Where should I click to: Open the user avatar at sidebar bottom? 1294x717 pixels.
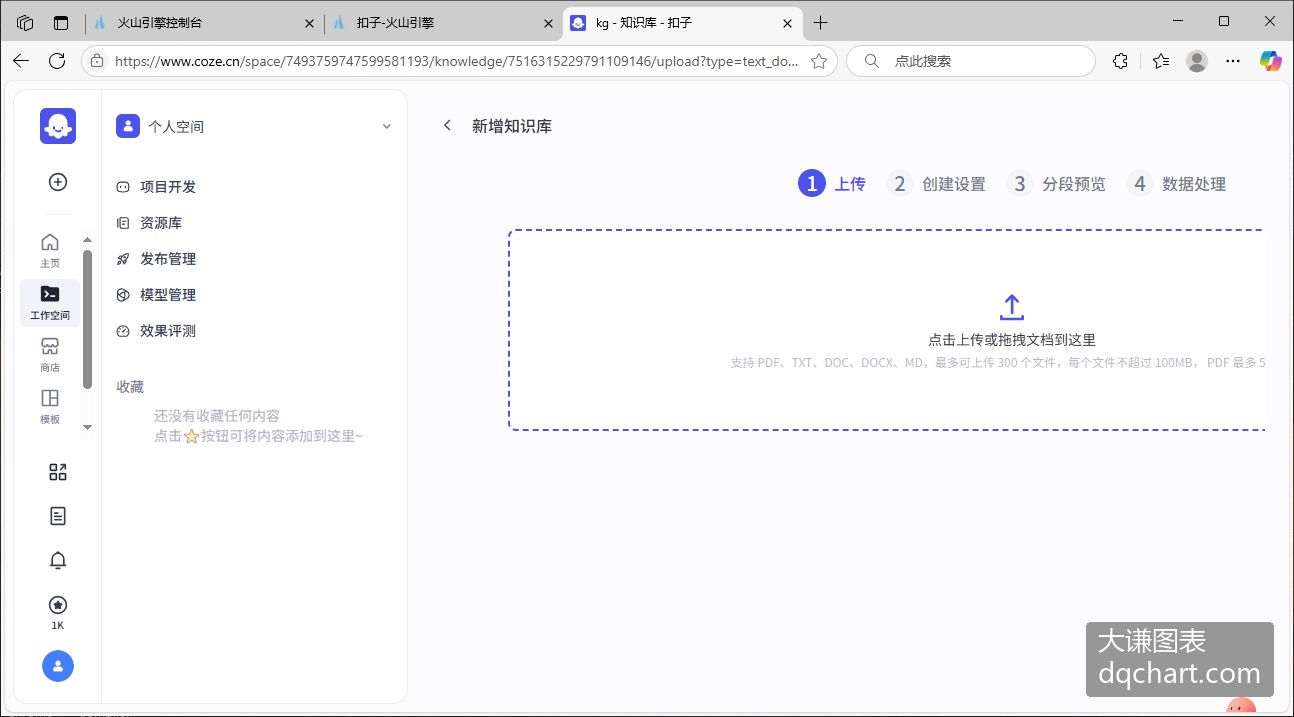tap(58, 666)
